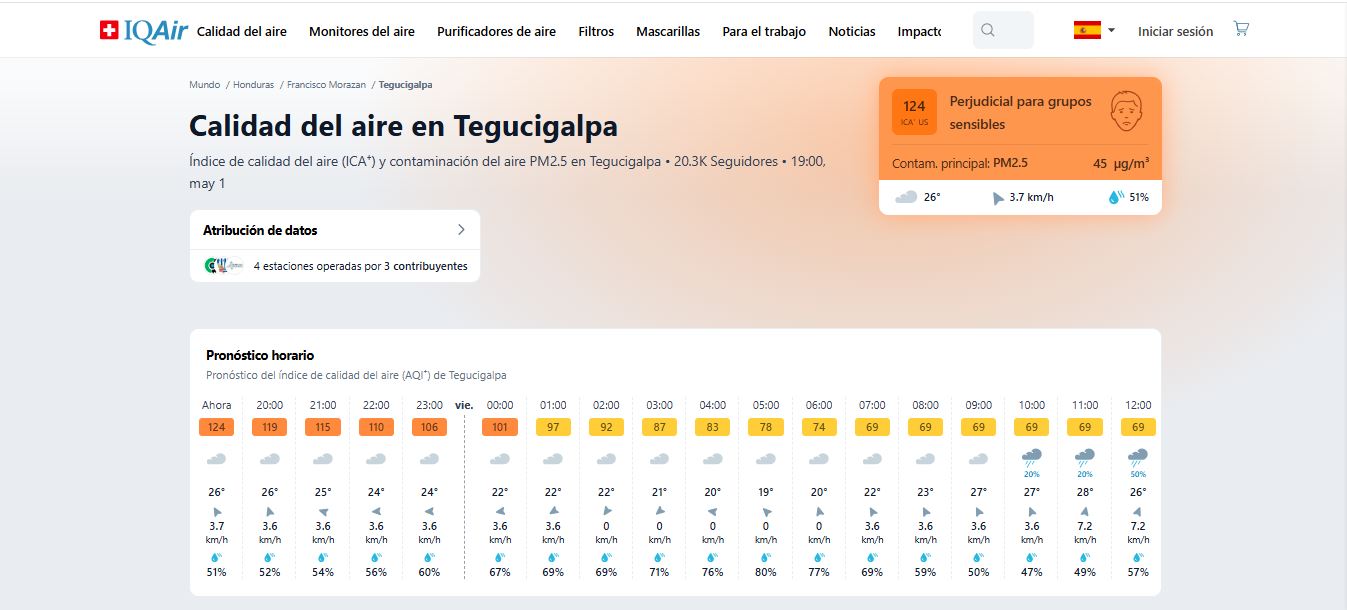Click humidity droplet at 04:00 column
Screen dimensions: 1347x610
tap(713, 557)
